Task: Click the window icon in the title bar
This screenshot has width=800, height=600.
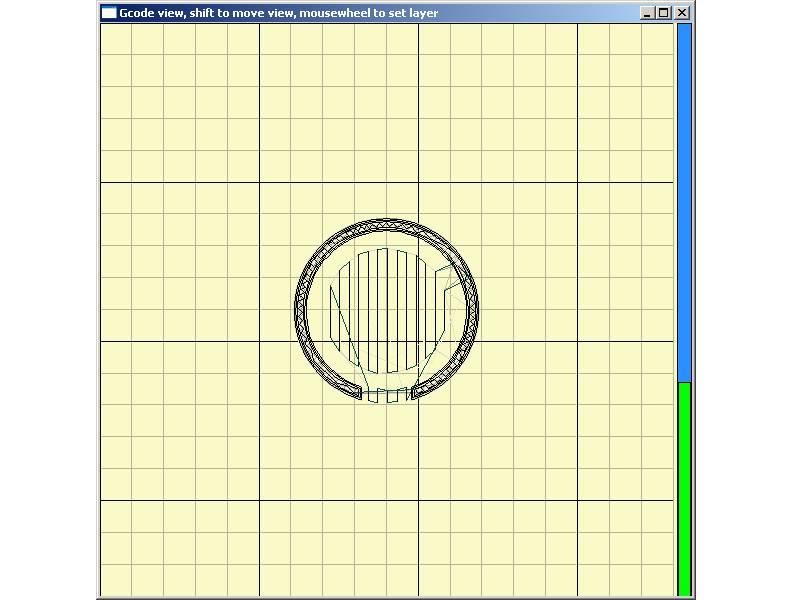Action: click(x=109, y=13)
